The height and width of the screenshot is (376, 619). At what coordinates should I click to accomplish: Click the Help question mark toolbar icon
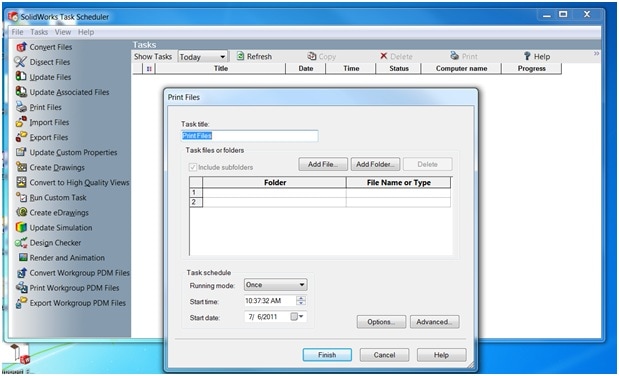tap(527, 56)
